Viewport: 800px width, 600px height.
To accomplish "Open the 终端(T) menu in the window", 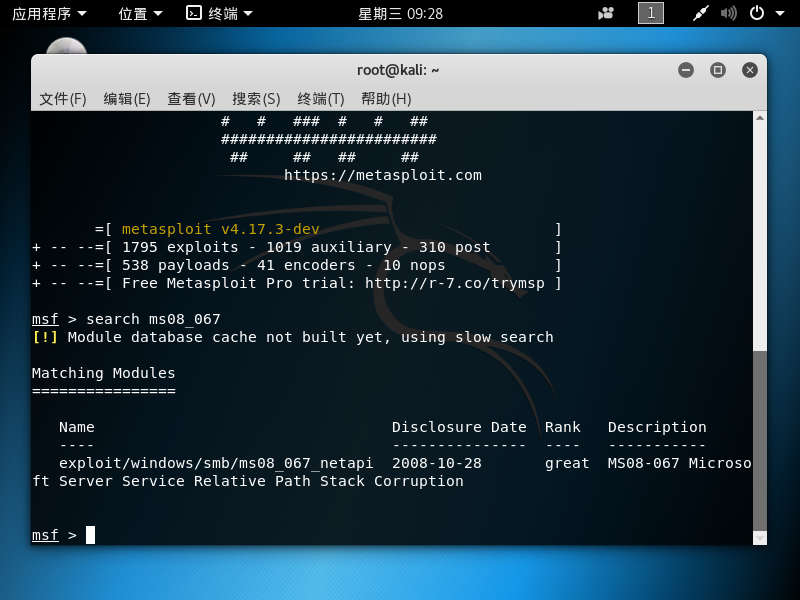I will click(321, 98).
